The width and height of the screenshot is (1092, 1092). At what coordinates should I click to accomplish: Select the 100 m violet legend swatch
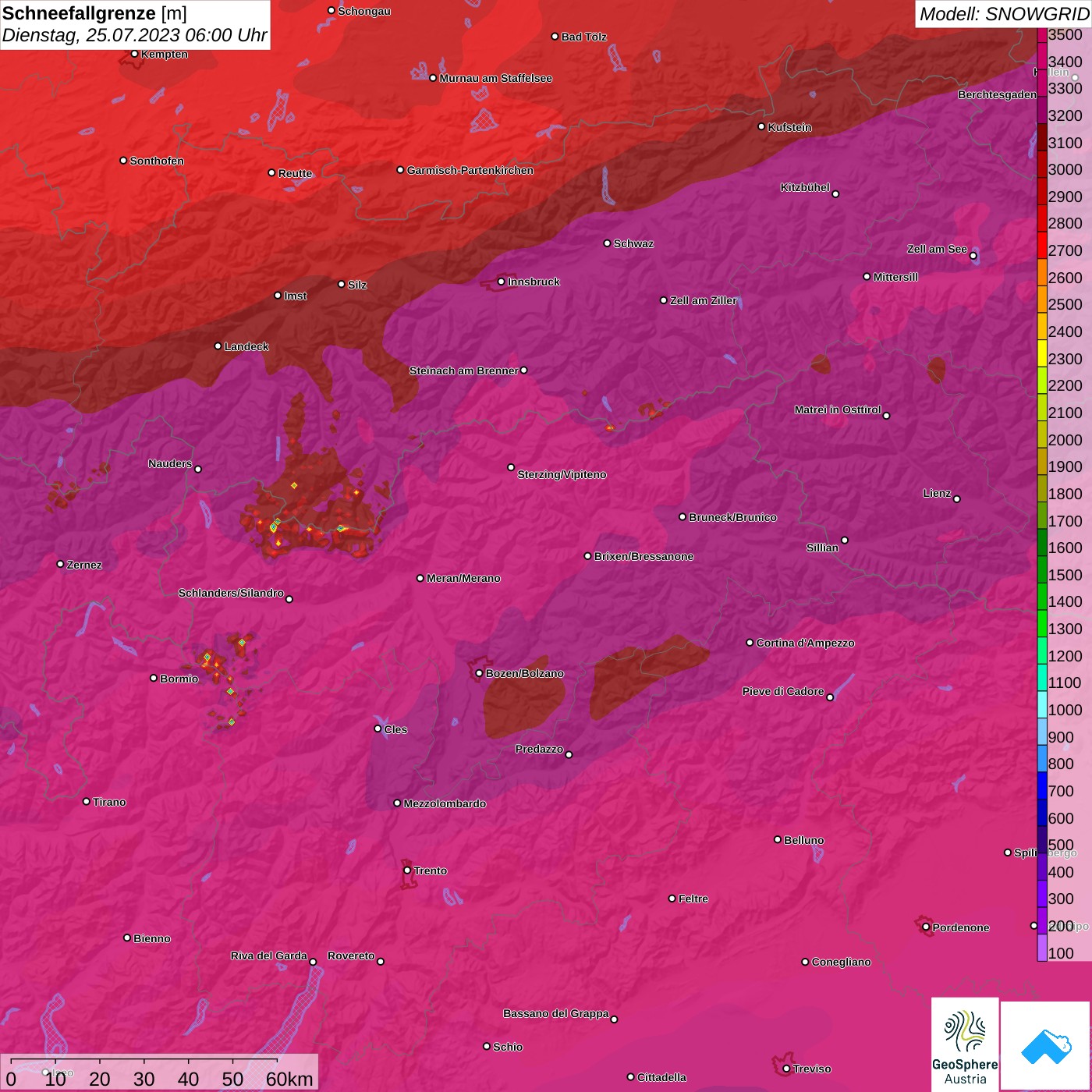(x=1042, y=947)
